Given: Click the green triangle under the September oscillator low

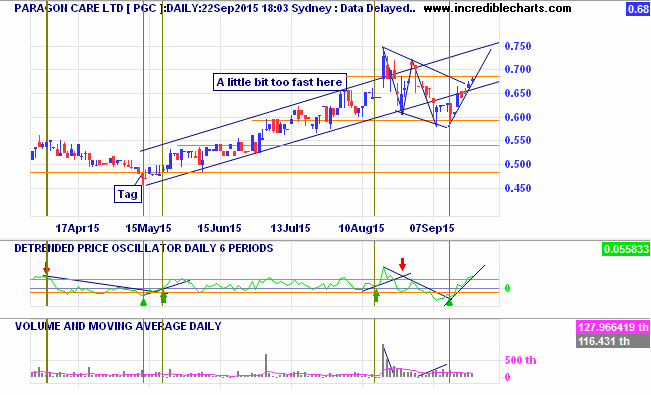Looking at the screenshot, I should 449,302.
